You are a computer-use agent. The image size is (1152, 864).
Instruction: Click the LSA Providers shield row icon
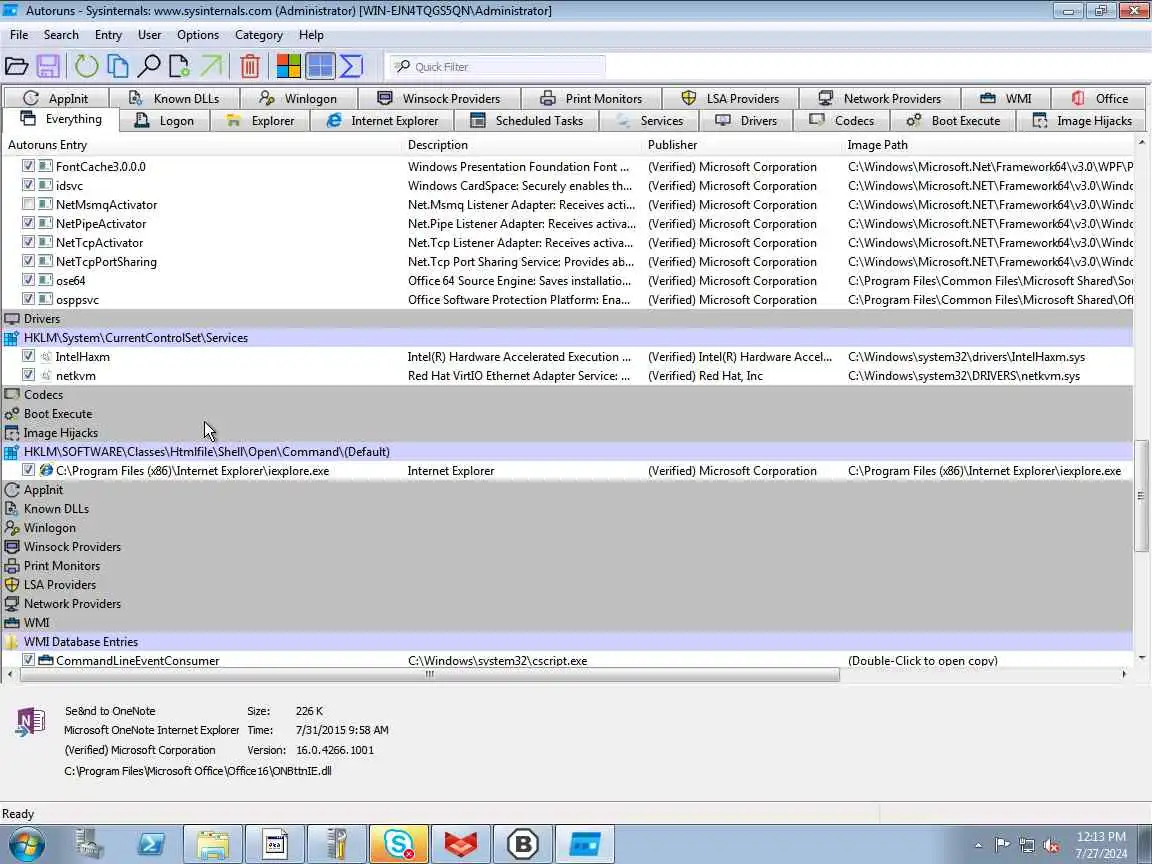click(x=11, y=585)
